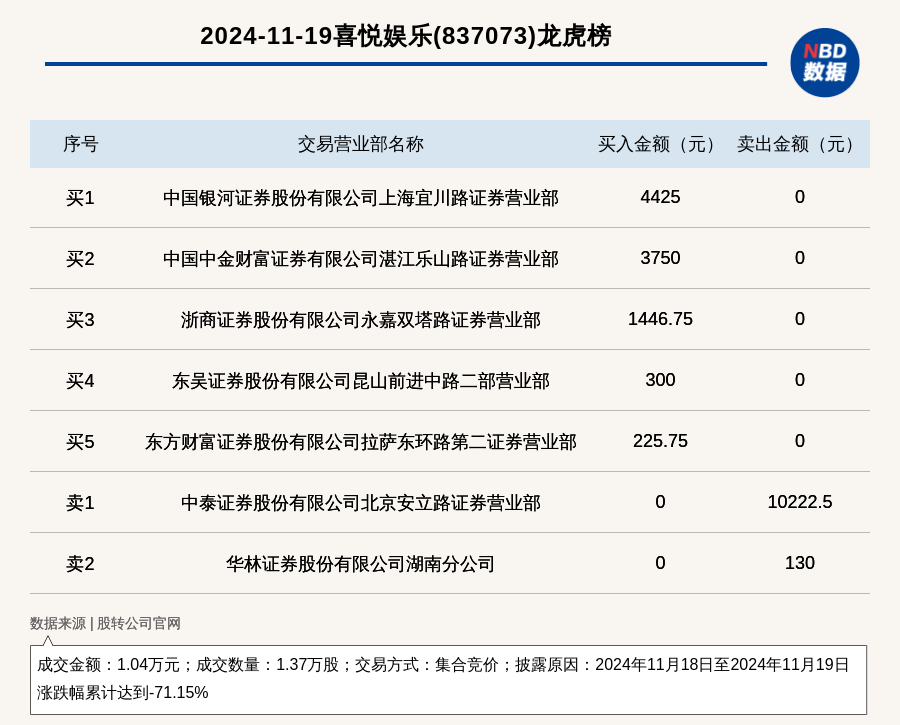
Task: Click the NBD数据 logo badge
Action: 824,63
